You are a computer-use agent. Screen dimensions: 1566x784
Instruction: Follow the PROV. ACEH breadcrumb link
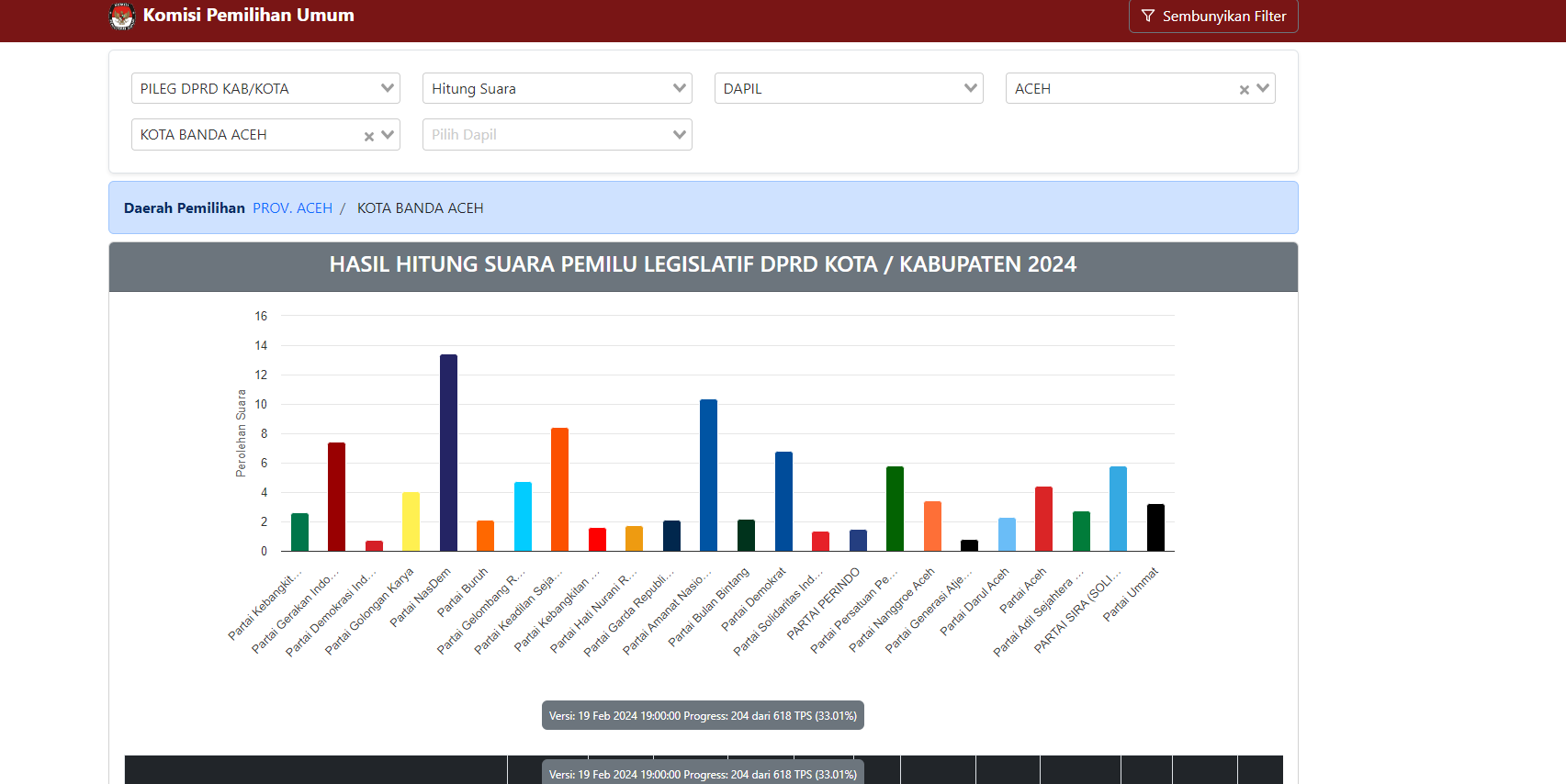[292, 208]
